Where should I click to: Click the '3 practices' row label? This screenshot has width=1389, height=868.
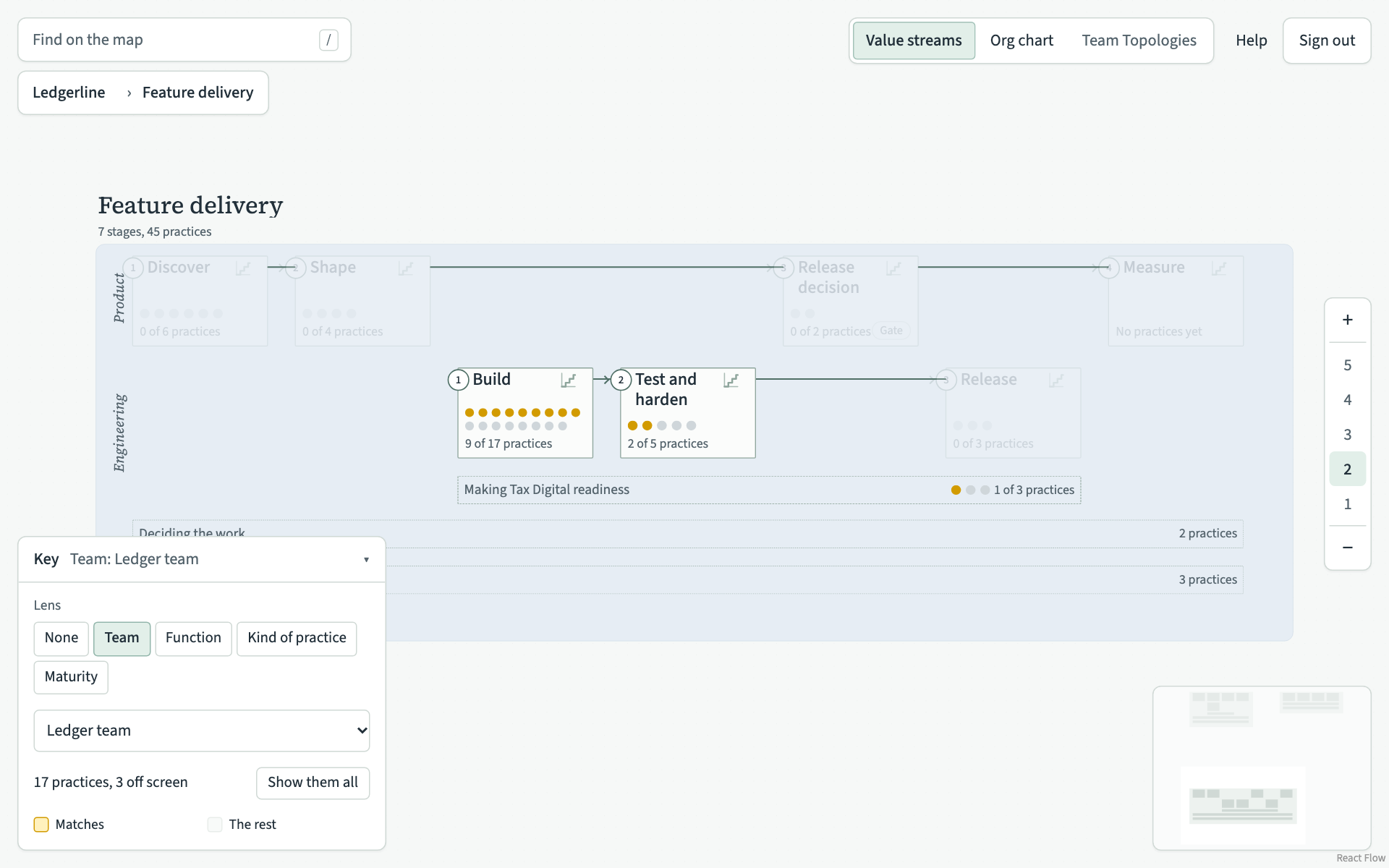(x=1207, y=579)
